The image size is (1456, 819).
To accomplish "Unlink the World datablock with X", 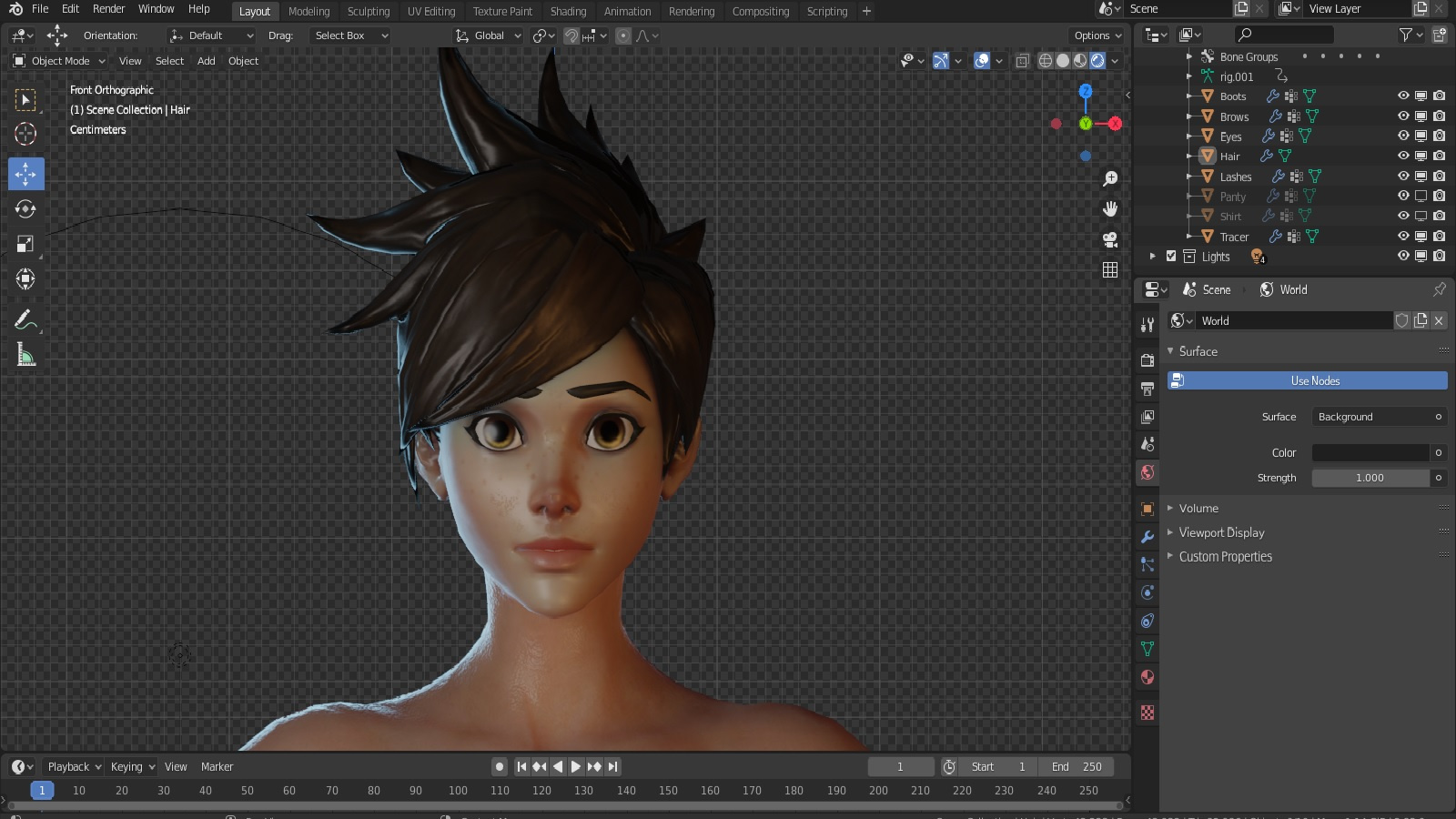I will (x=1439, y=320).
